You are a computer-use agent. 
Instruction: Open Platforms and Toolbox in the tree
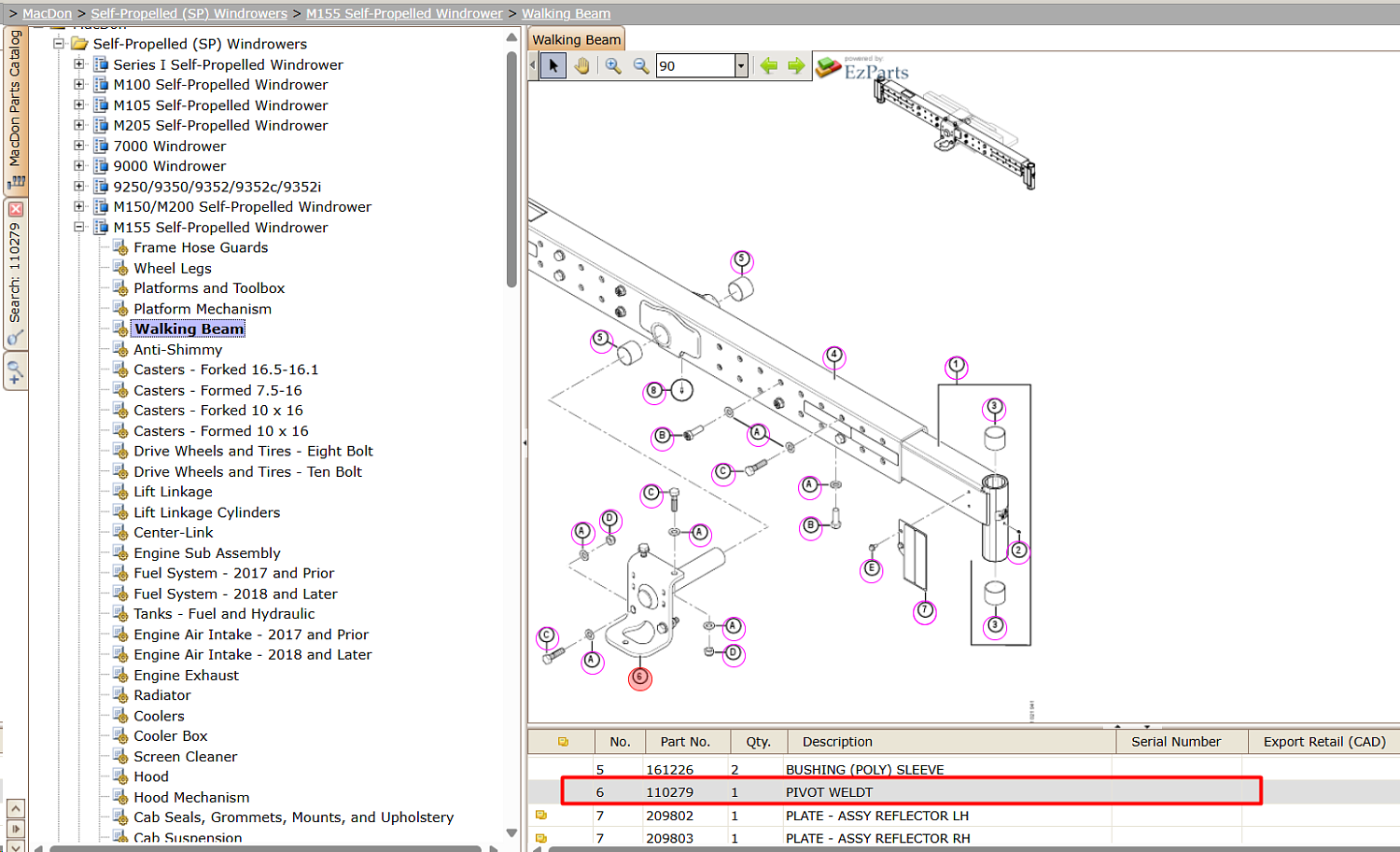click(209, 288)
